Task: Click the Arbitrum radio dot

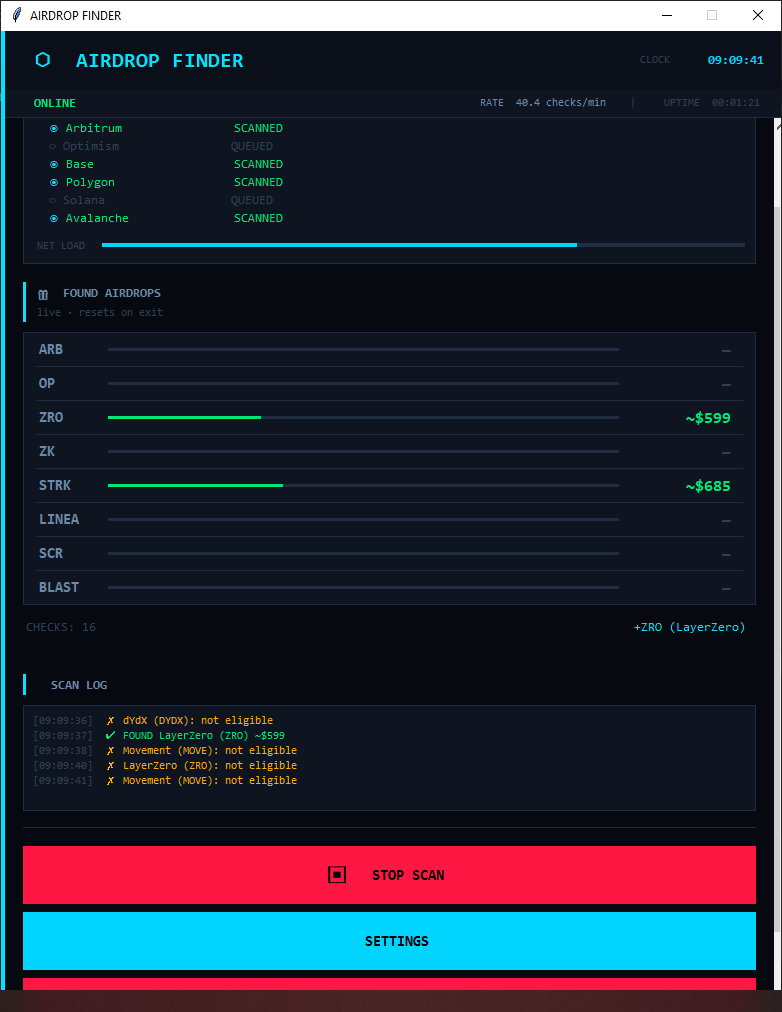Action: click(54, 128)
